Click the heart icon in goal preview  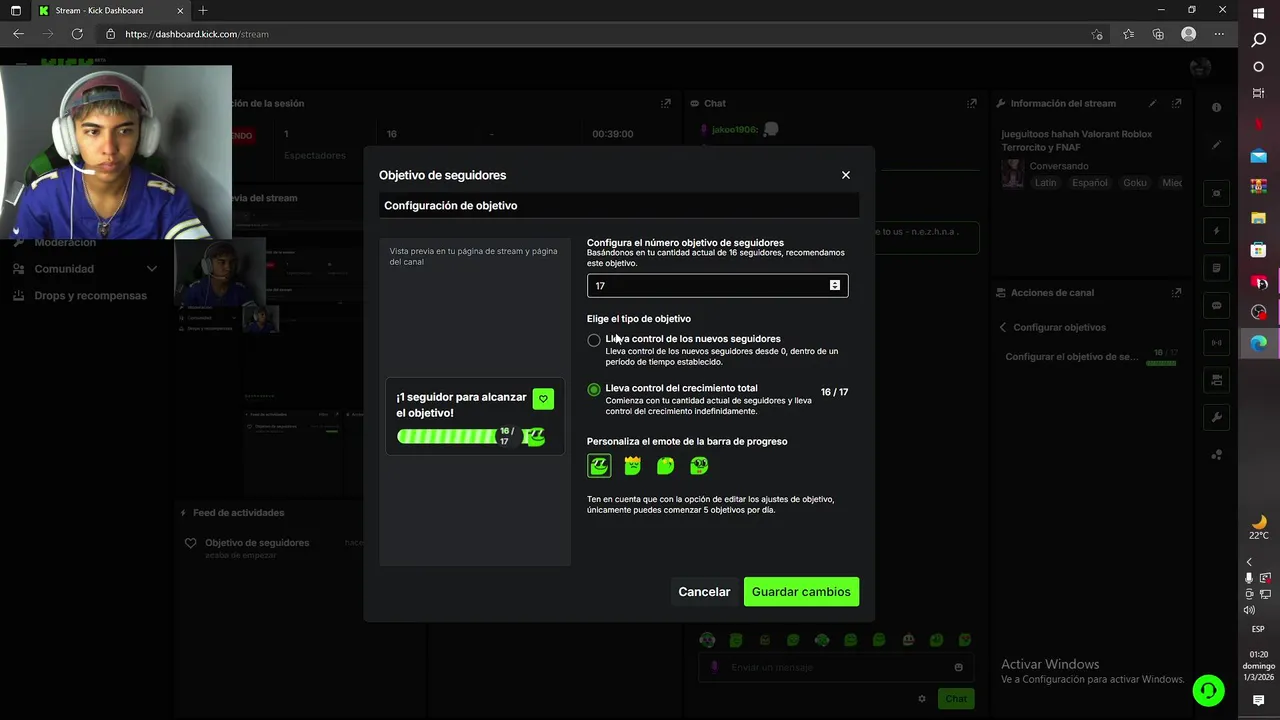click(x=543, y=399)
